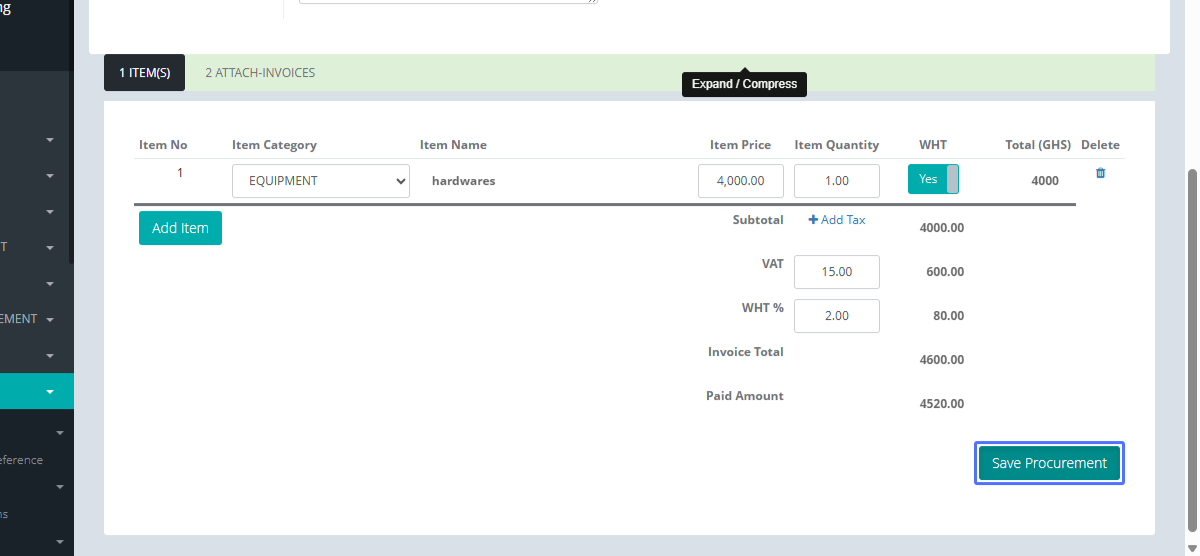Click the Add Item button
The width and height of the screenshot is (1200, 556).
(180, 228)
